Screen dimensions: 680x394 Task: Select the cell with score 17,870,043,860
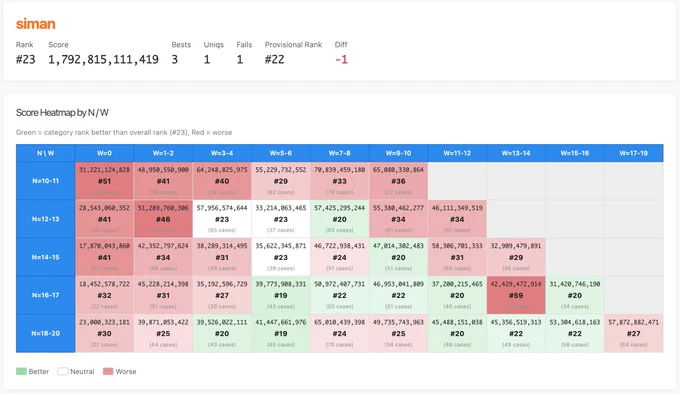105,257
